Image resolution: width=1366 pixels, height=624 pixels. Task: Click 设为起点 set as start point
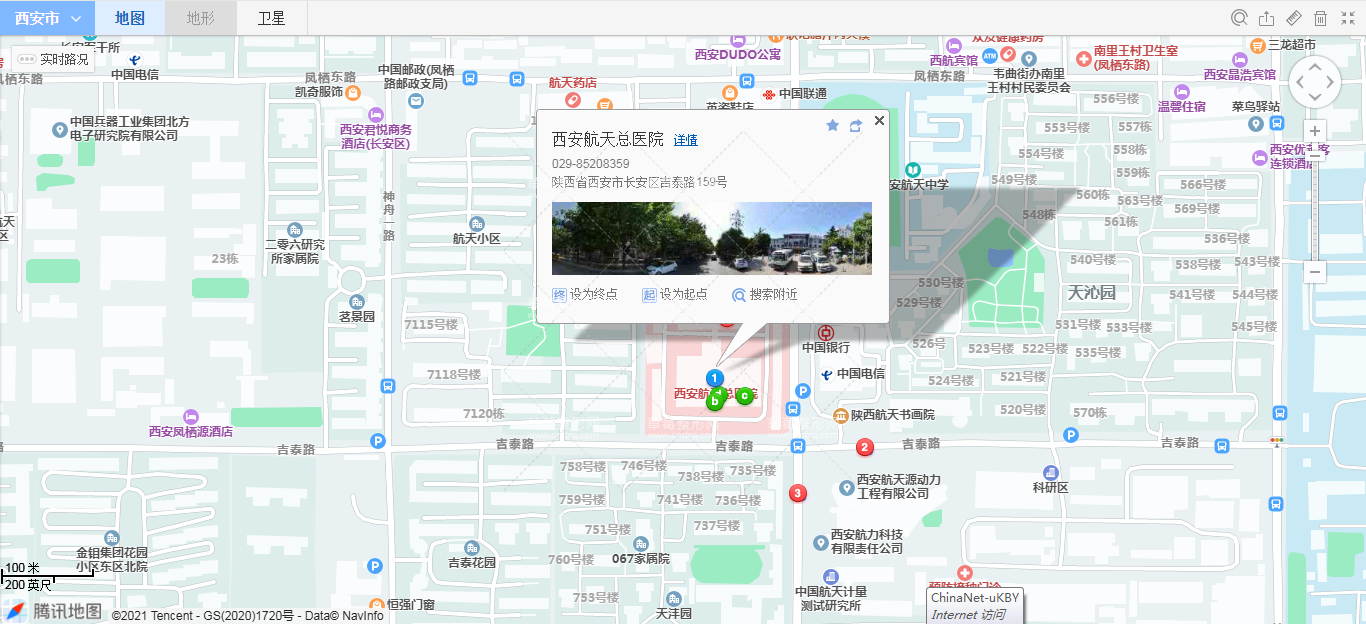pos(675,294)
